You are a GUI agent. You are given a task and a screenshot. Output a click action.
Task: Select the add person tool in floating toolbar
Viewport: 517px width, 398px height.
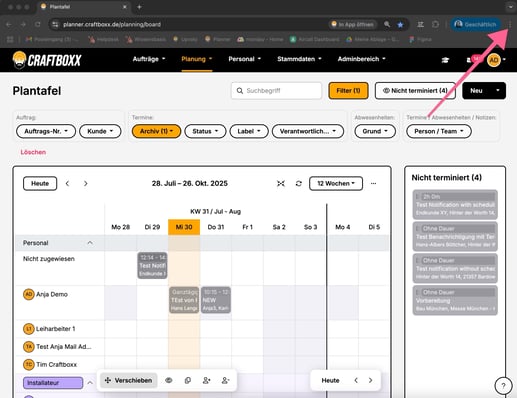click(207, 380)
